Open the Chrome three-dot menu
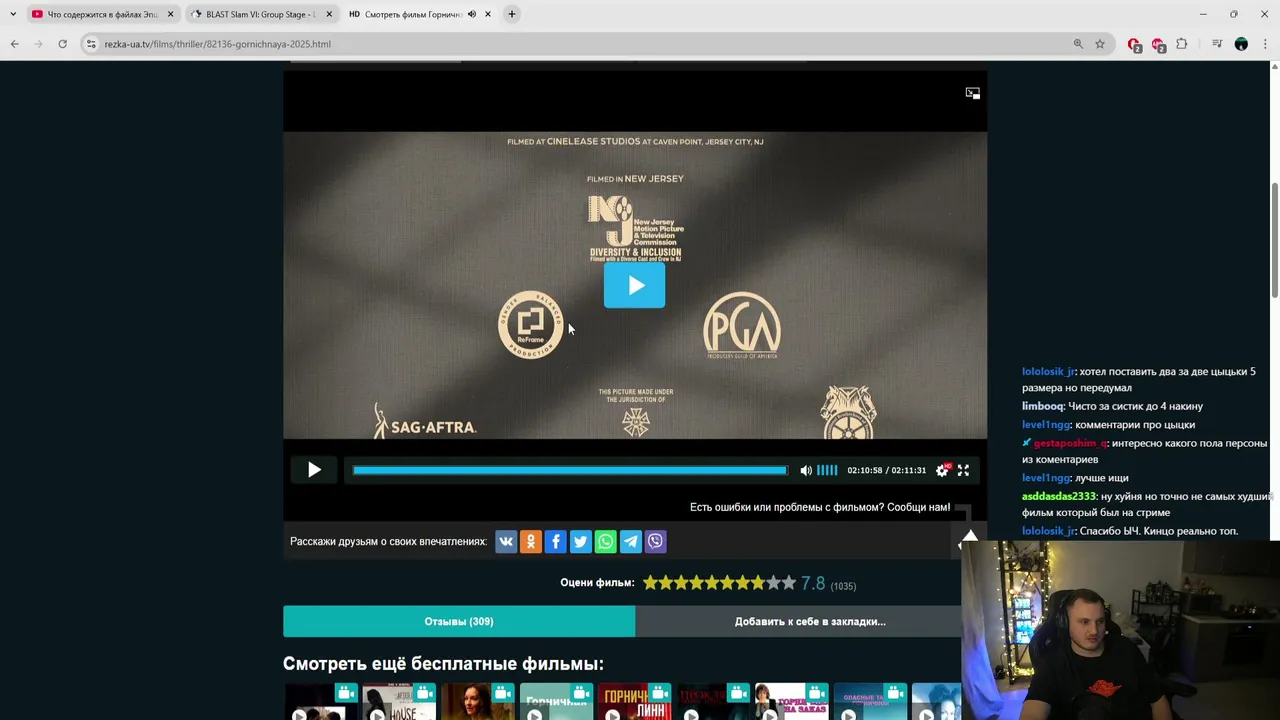1280x720 pixels. 1265,44
